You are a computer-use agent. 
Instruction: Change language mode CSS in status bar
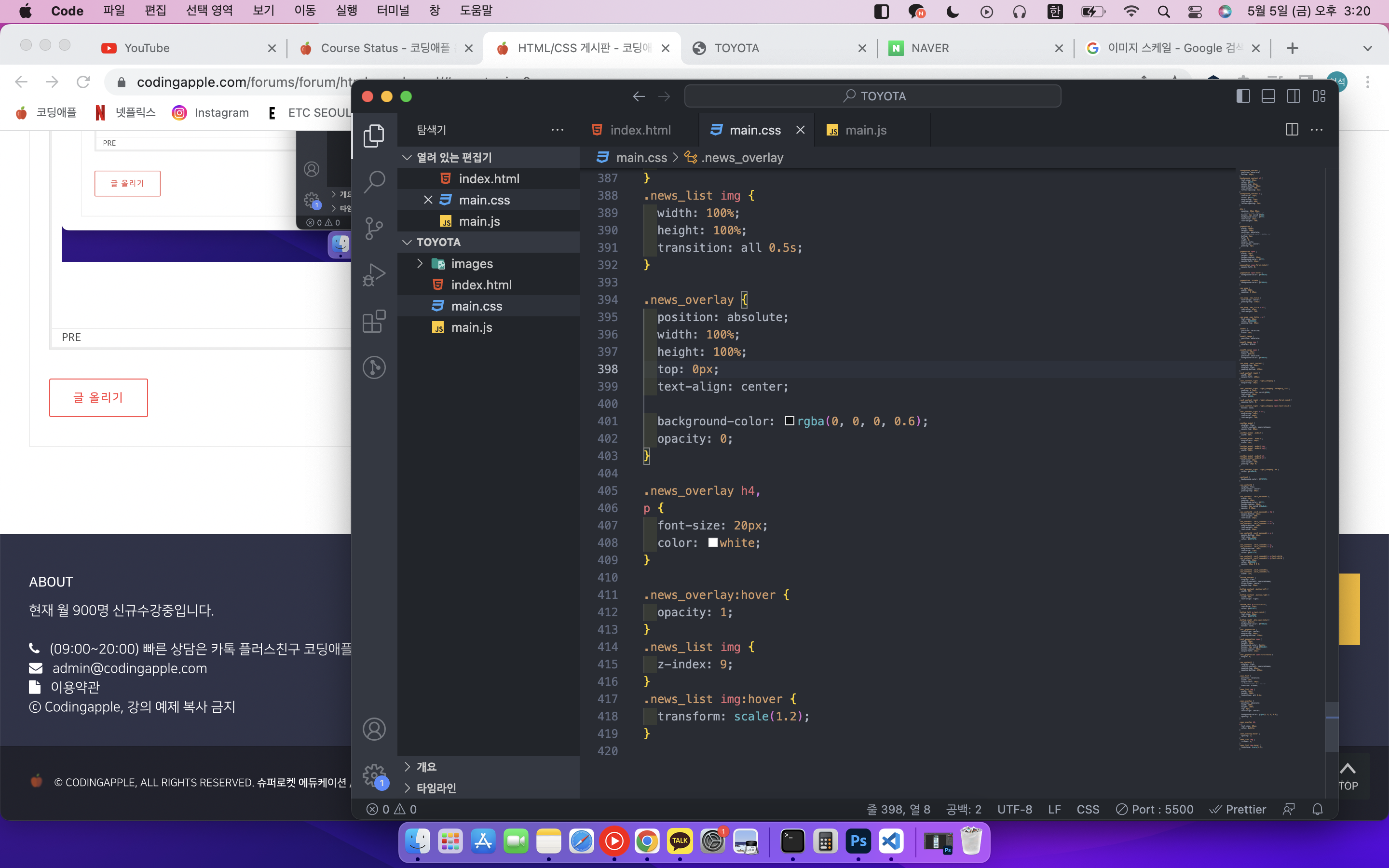[1088, 810]
